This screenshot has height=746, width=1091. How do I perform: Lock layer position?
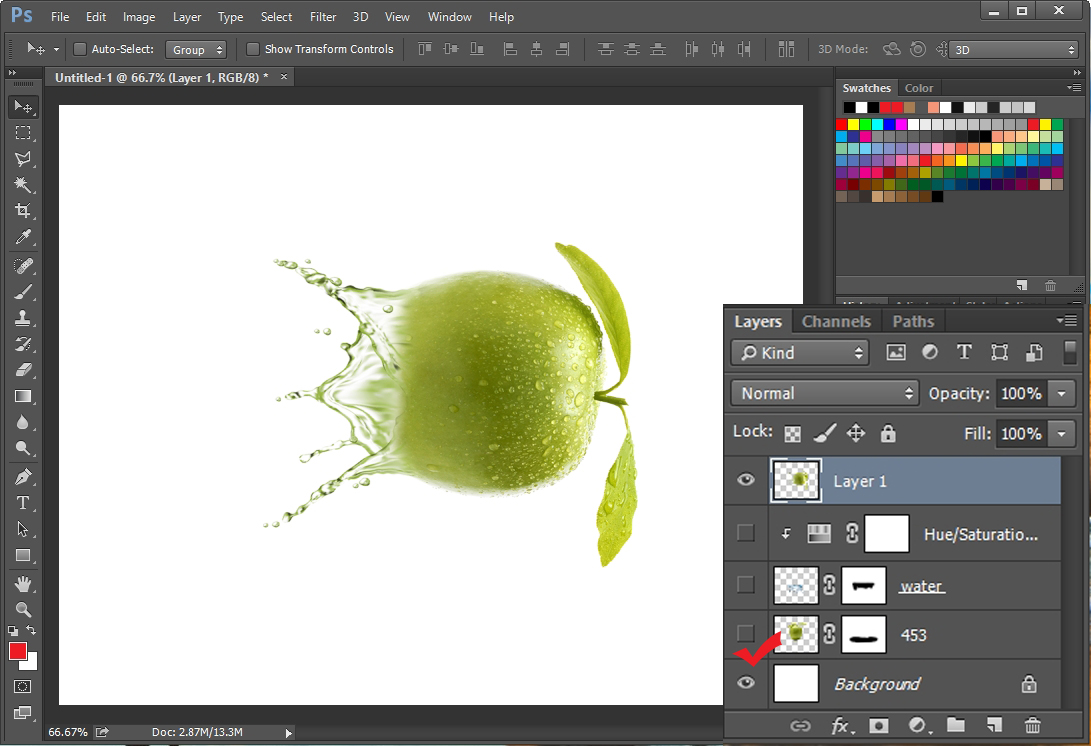pyautogui.click(x=856, y=434)
